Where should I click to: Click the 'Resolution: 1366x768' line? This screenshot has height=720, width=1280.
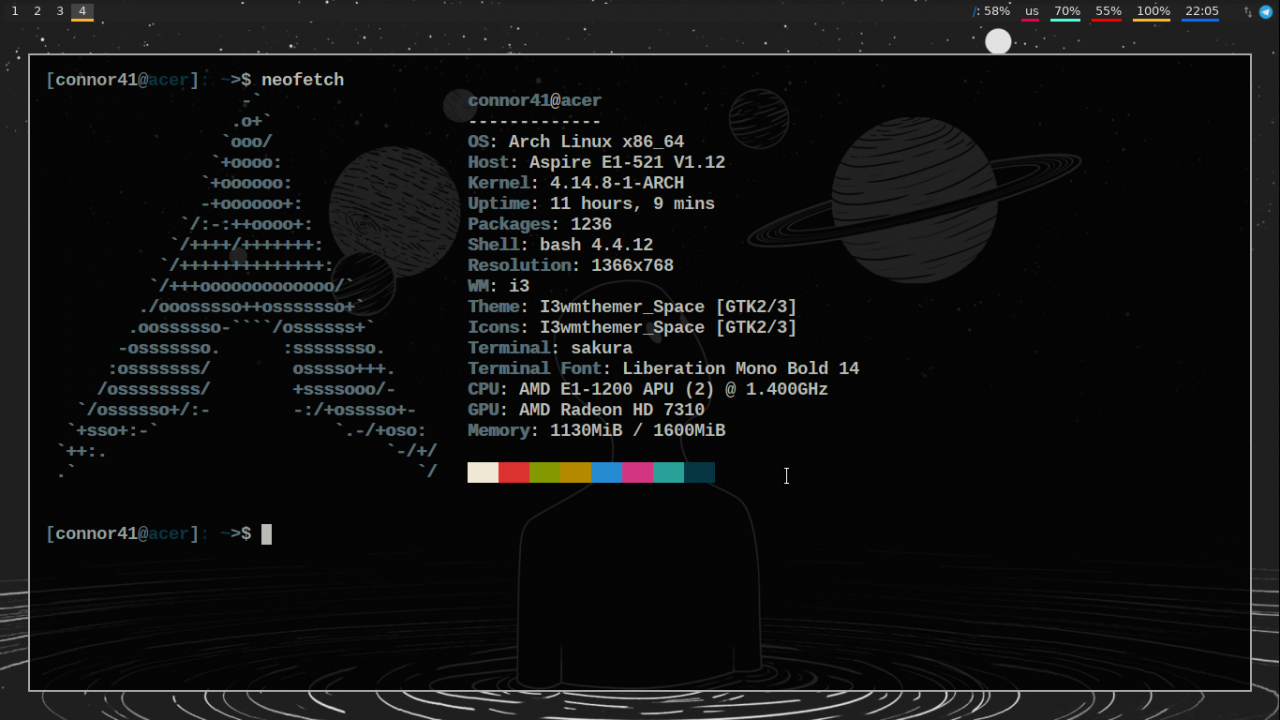click(571, 266)
